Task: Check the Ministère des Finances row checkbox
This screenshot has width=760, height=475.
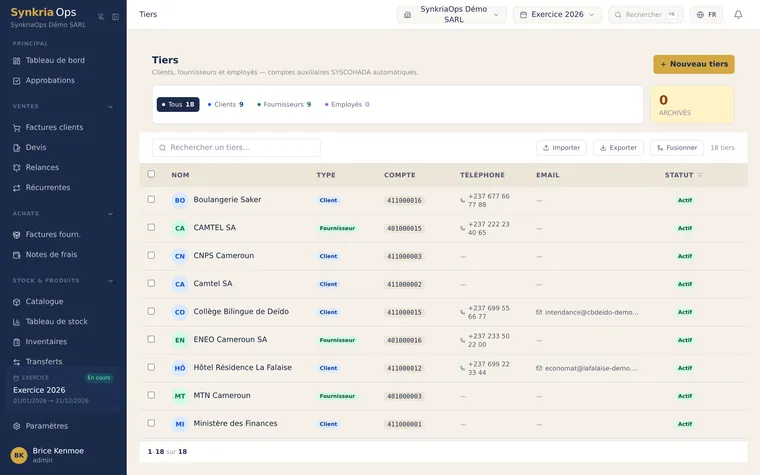Action: [x=151, y=423]
